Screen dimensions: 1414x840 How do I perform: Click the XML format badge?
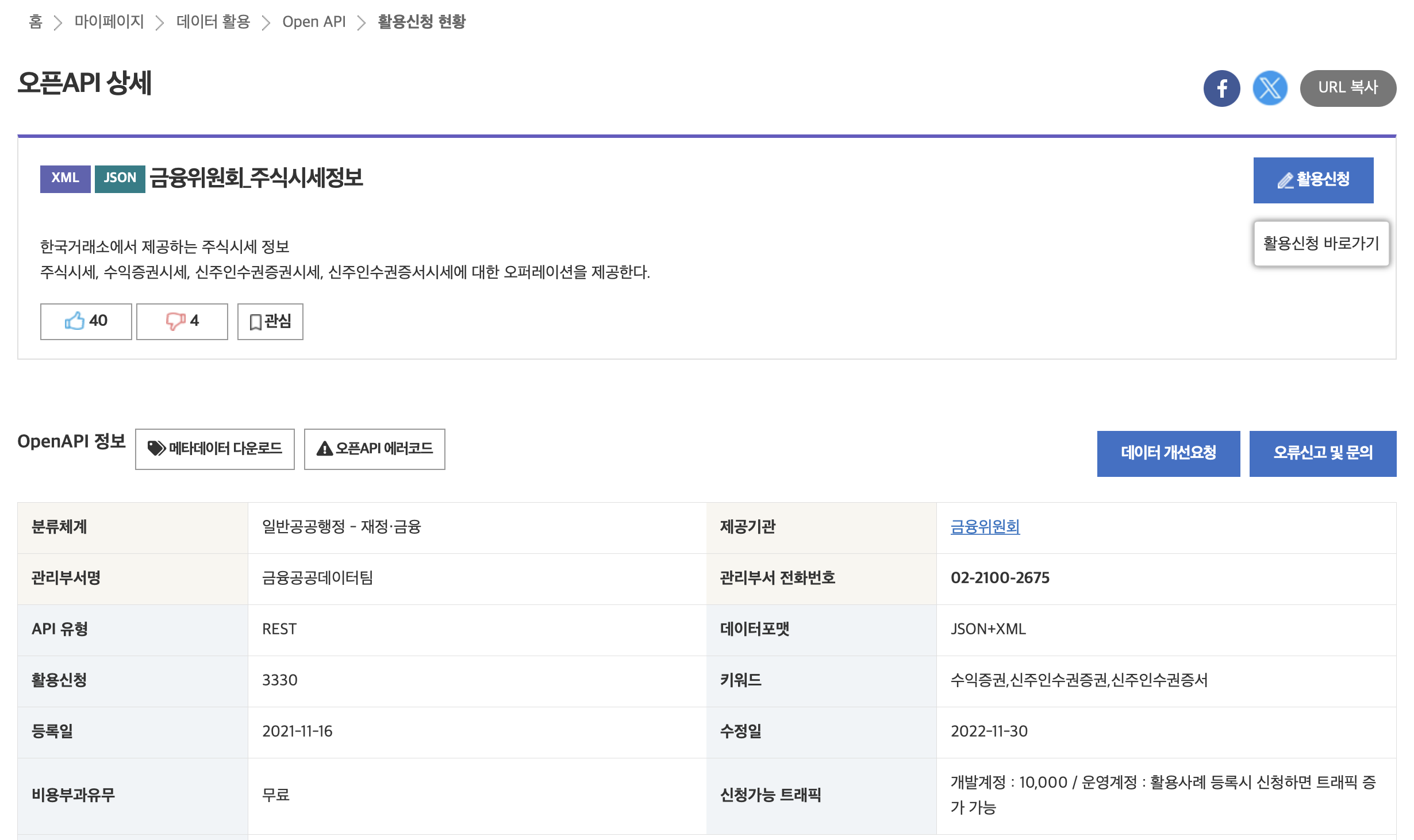pyautogui.click(x=65, y=179)
